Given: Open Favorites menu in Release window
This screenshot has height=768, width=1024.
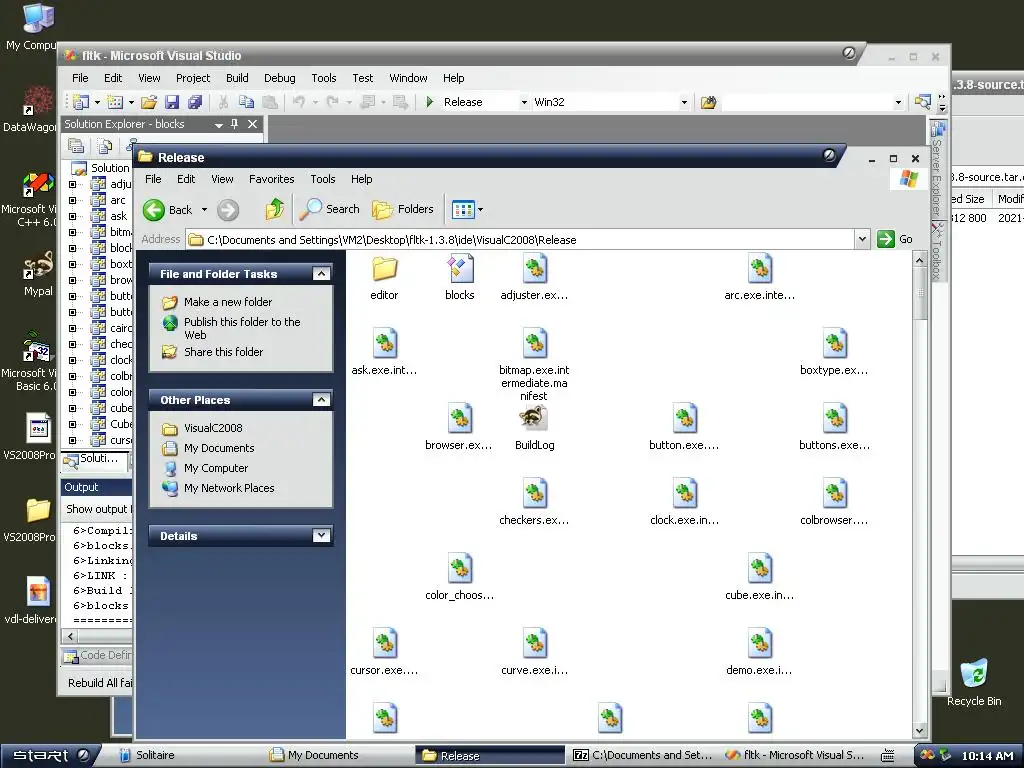Looking at the screenshot, I should tap(271, 179).
